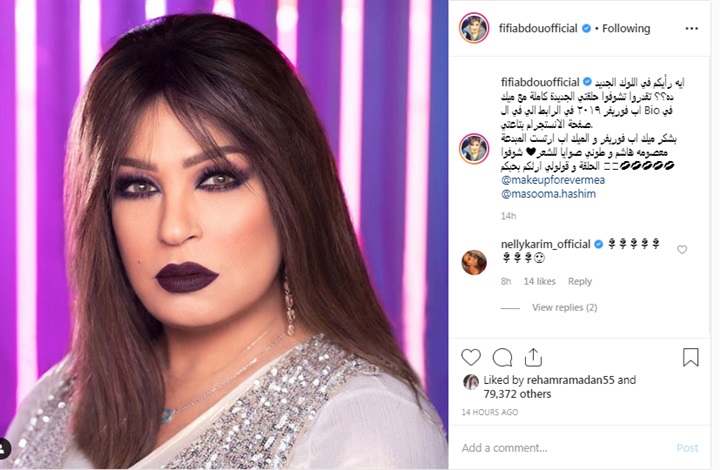This screenshot has width=720, height=470.
Task: Toggle the Following status button
Action: [626, 28]
